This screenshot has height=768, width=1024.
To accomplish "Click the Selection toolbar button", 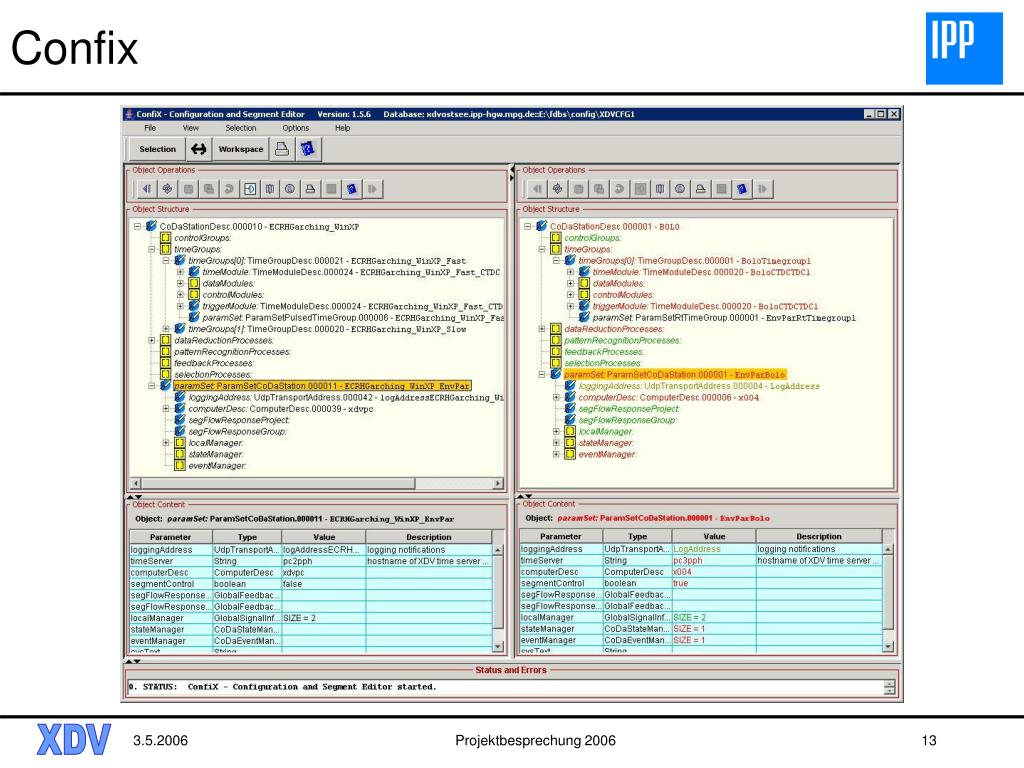I will coord(157,149).
